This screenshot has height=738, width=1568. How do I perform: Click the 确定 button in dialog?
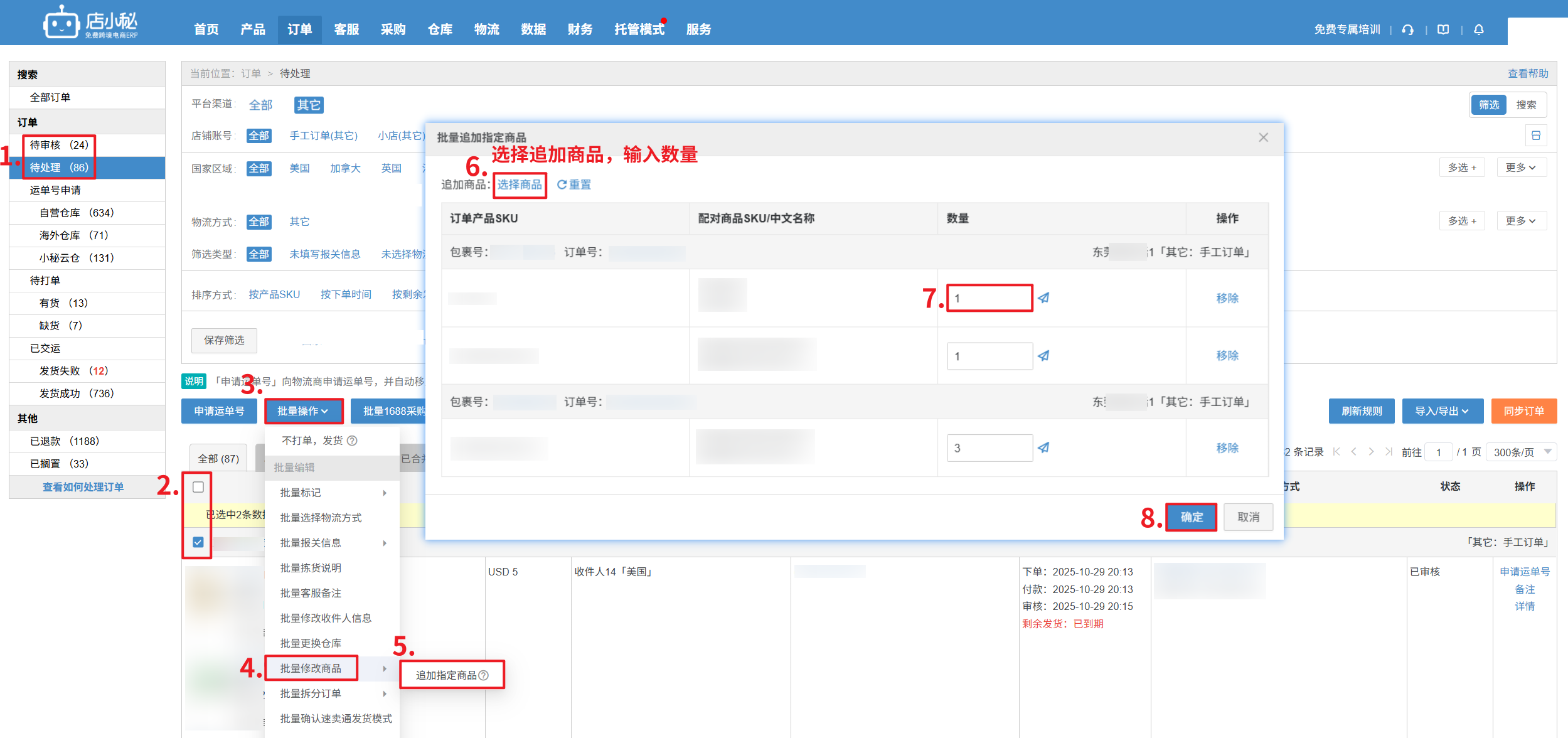[x=1191, y=517]
